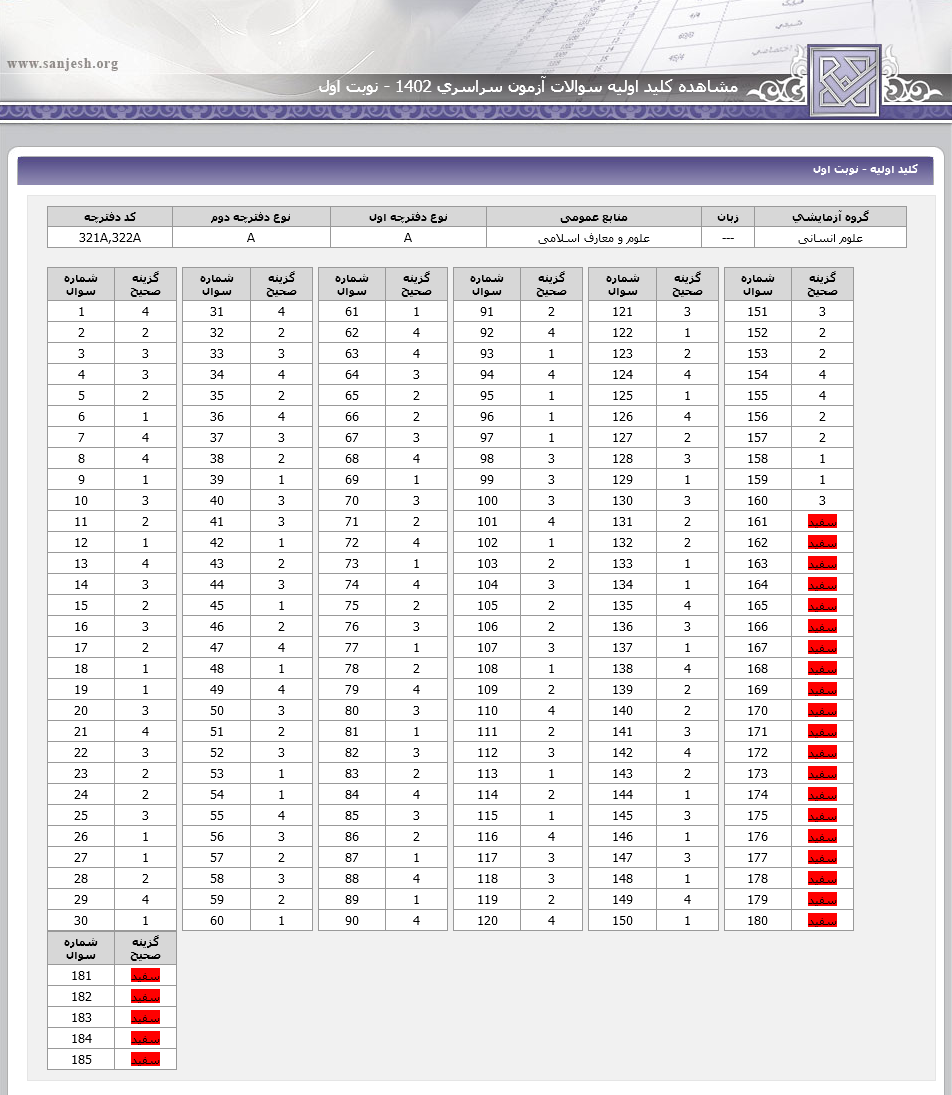Click the زبان column header
The width and height of the screenshot is (952, 1095).
point(728,217)
